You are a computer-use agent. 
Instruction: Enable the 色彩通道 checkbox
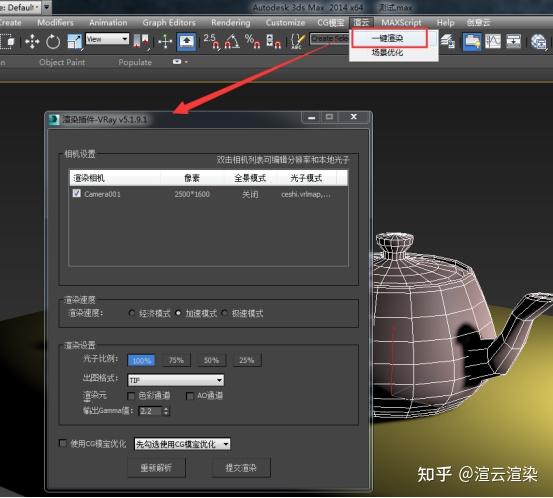click(x=131, y=396)
